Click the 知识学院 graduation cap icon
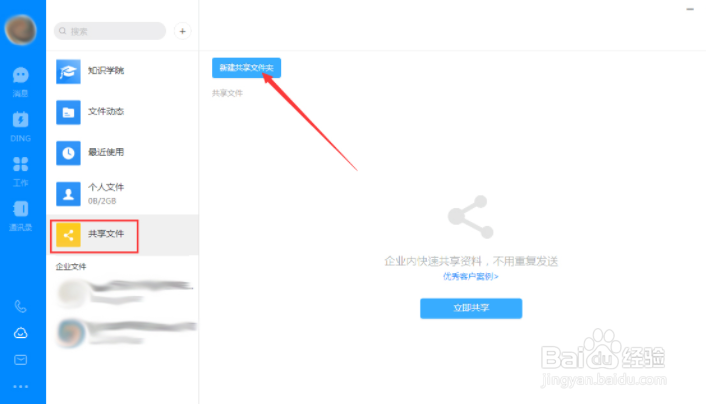This screenshot has width=706, height=404. coord(68,72)
